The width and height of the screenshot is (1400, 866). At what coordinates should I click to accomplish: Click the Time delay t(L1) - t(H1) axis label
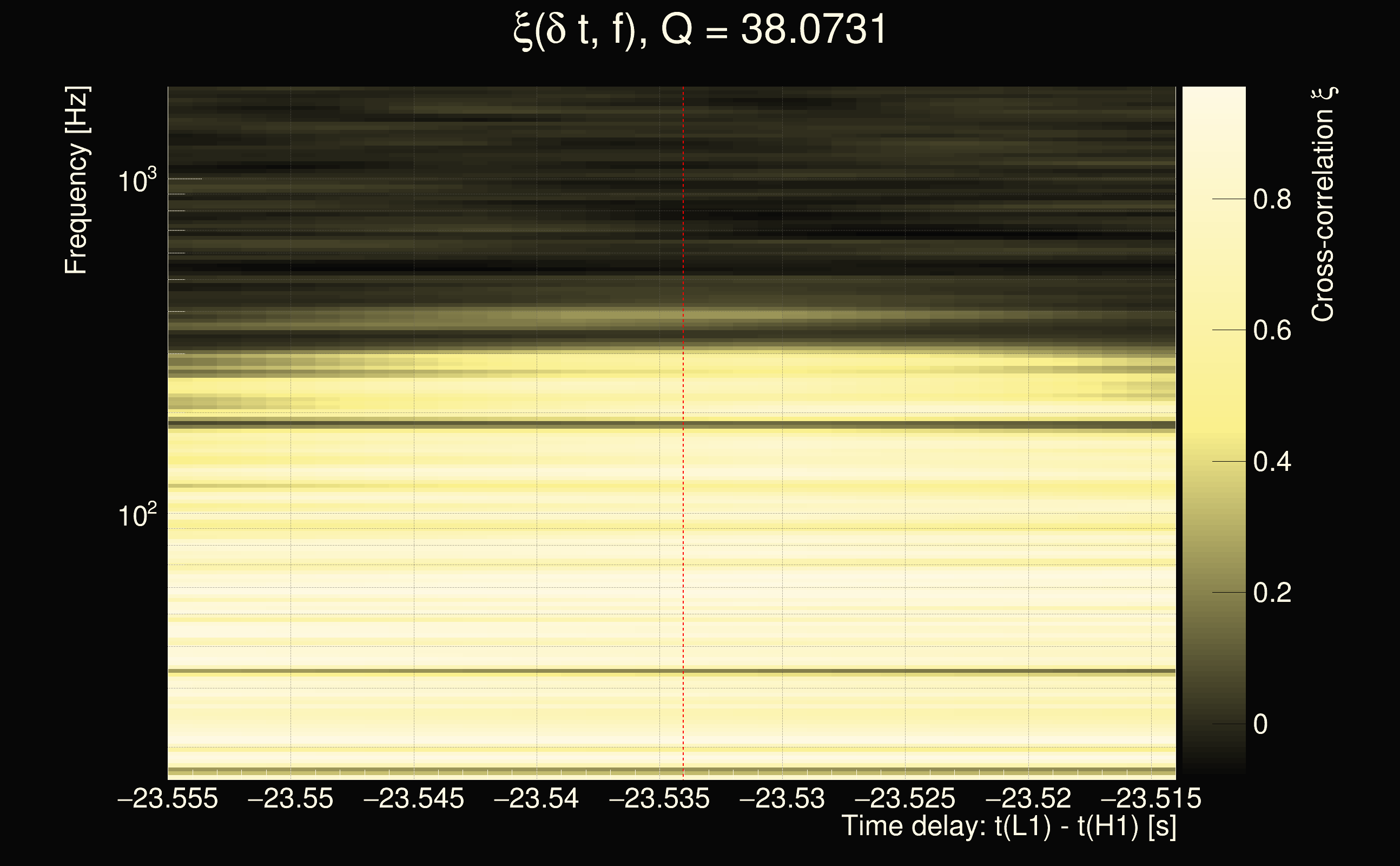[1008, 826]
